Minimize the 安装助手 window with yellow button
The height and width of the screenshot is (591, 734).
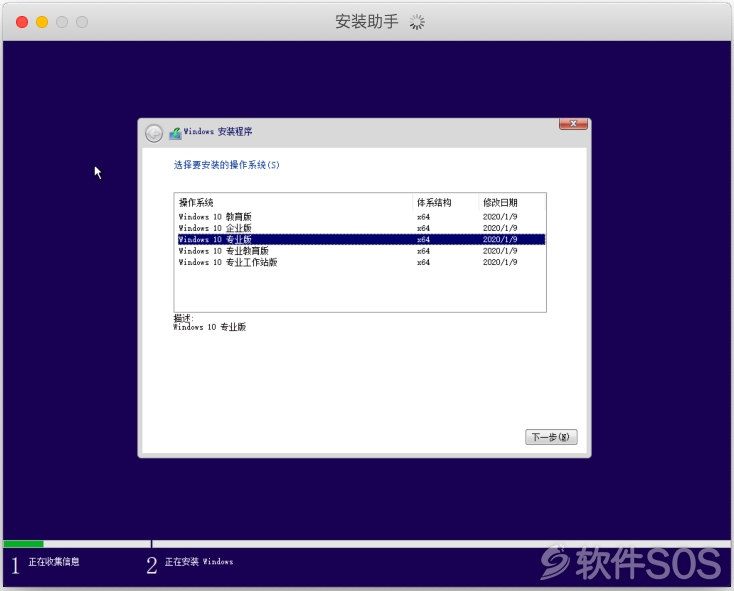pyautogui.click(x=42, y=22)
